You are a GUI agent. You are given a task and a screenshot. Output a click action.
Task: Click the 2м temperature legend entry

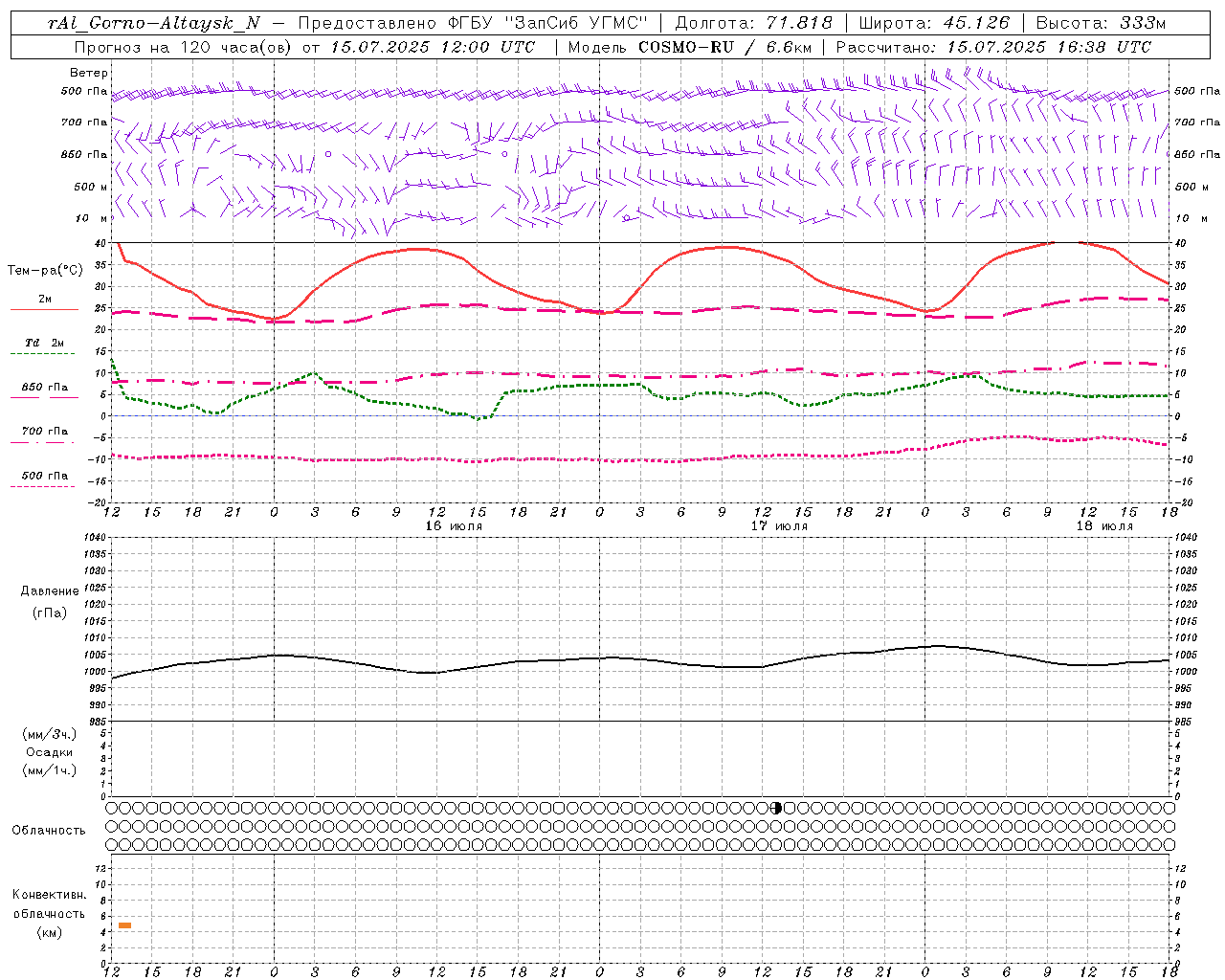(x=45, y=299)
